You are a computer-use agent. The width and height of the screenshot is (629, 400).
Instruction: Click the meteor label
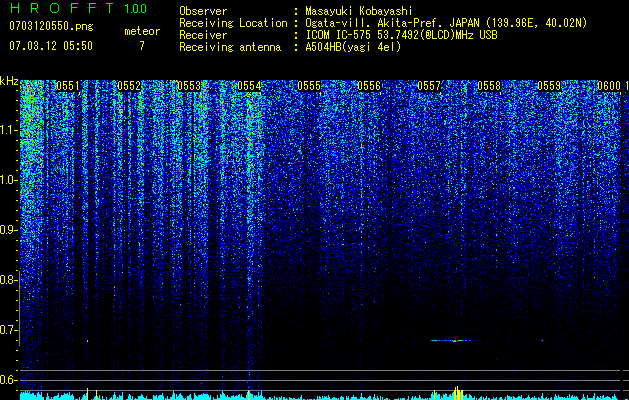tap(142, 31)
